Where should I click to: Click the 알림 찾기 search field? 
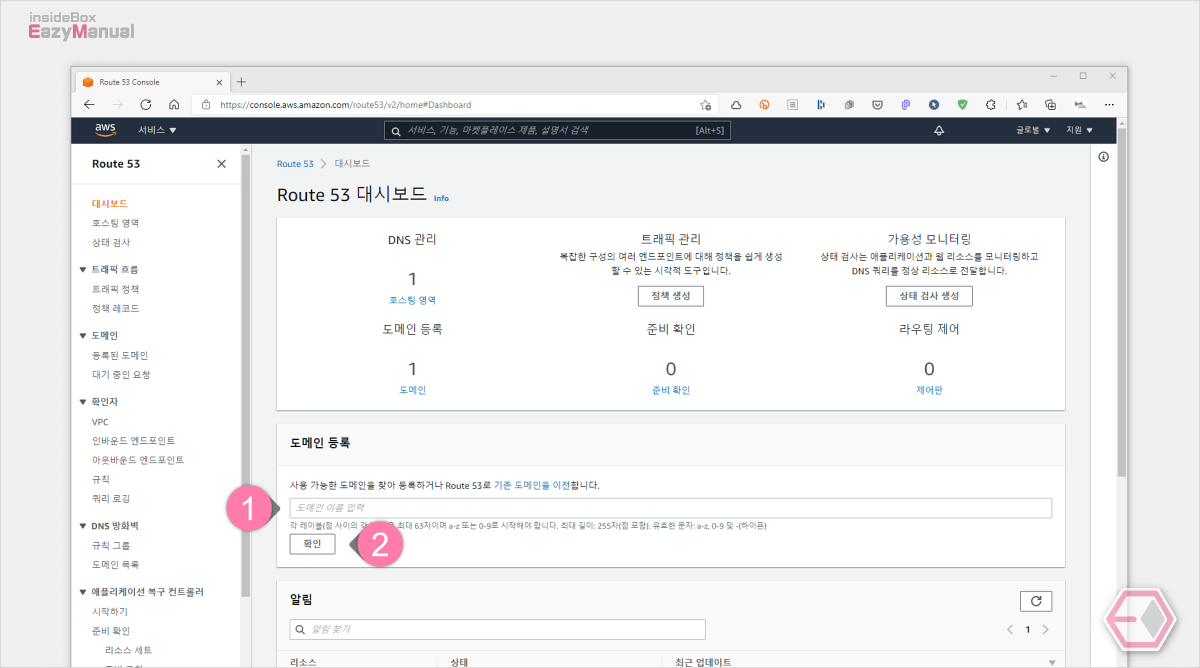(497, 629)
